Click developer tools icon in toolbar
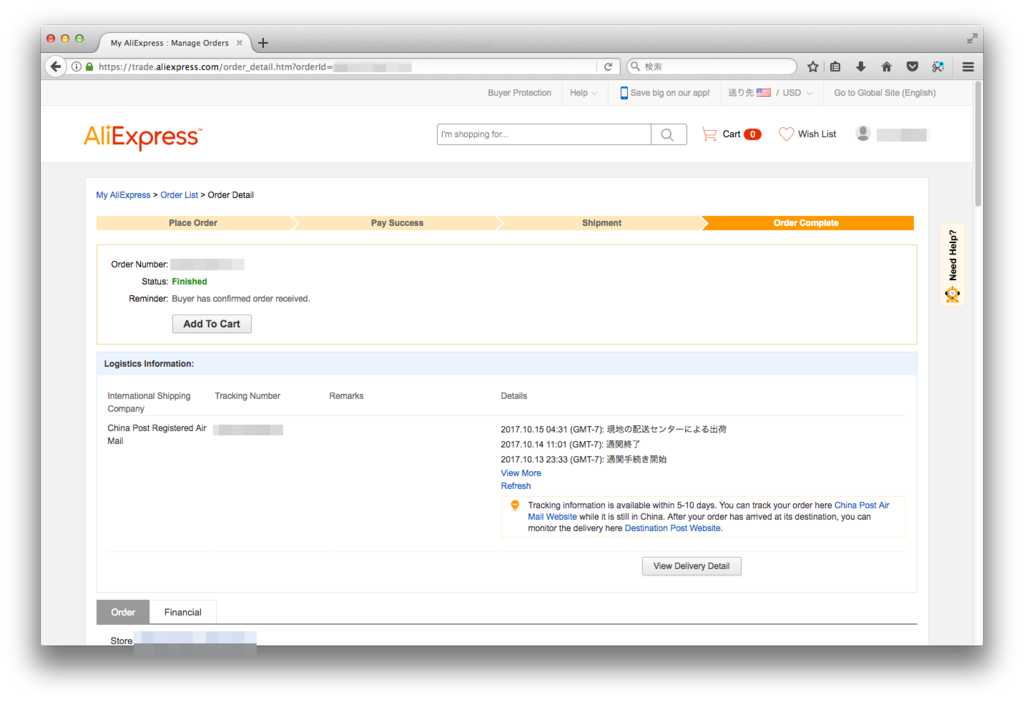Screen dimensions: 1024x702 (x=938, y=67)
